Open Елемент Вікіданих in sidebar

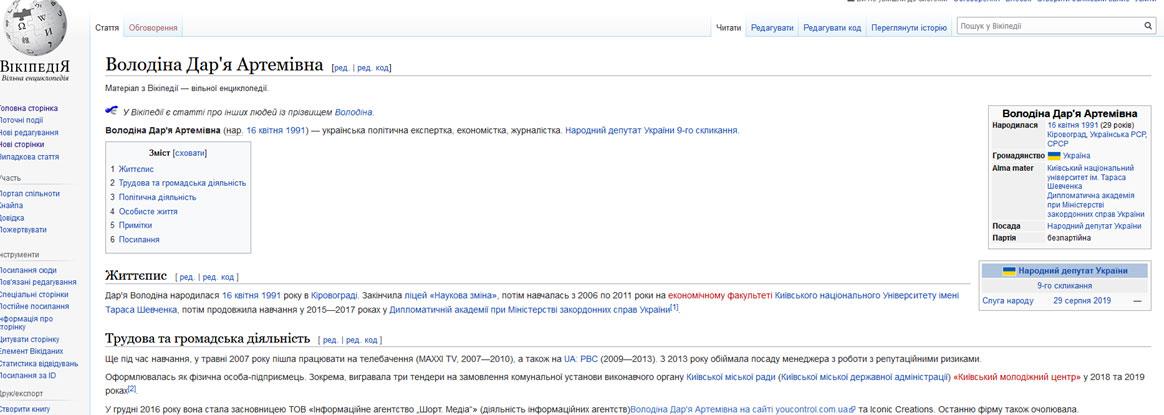[x=30, y=351]
